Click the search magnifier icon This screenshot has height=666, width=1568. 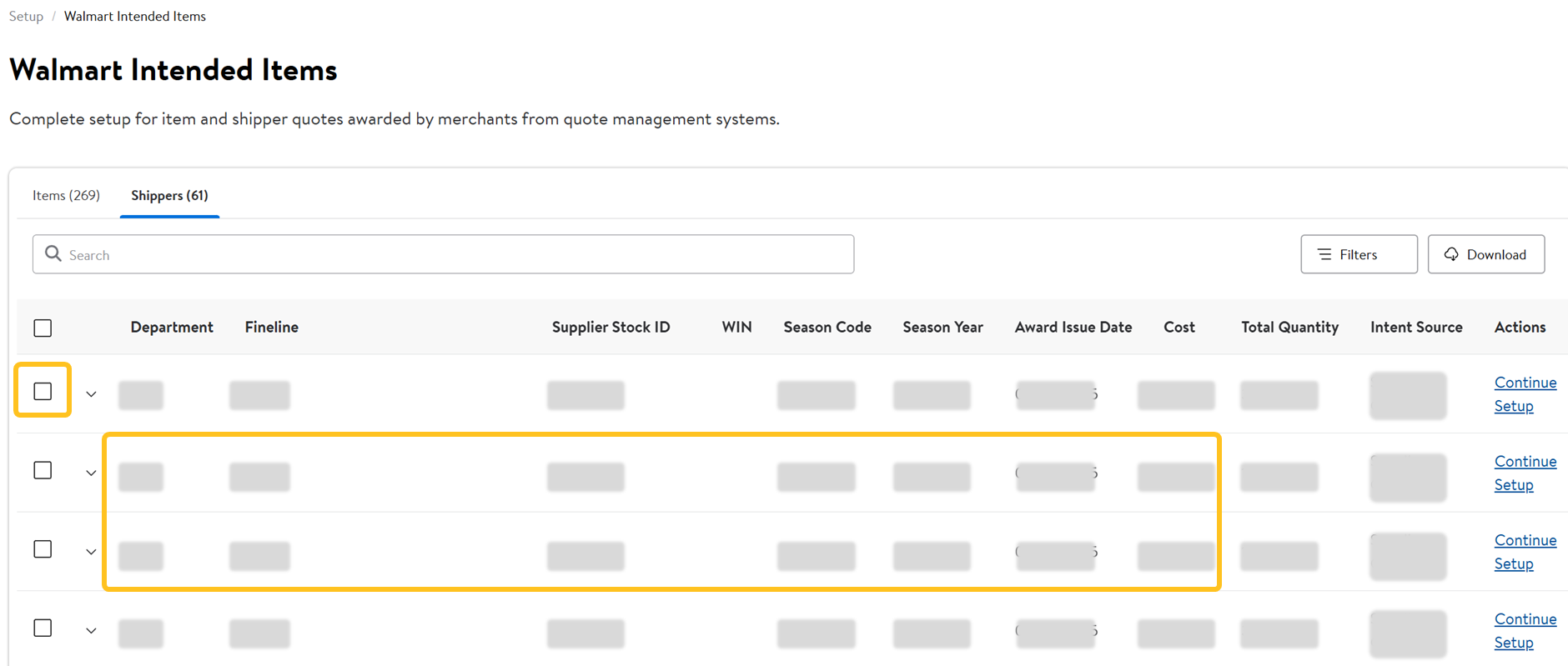pos(53,253)
